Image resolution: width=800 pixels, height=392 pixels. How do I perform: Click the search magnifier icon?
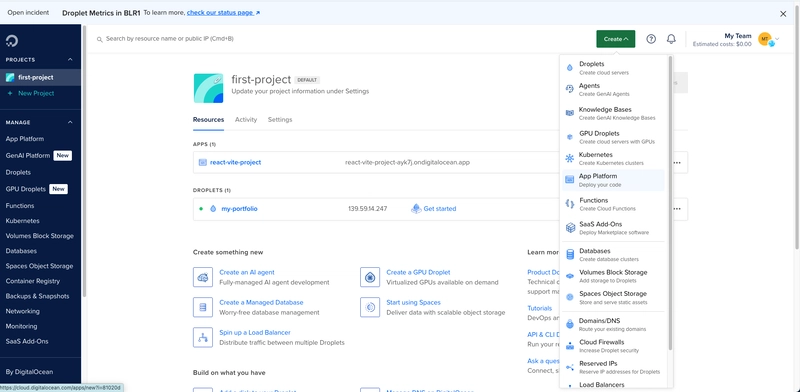click(100, 39)
